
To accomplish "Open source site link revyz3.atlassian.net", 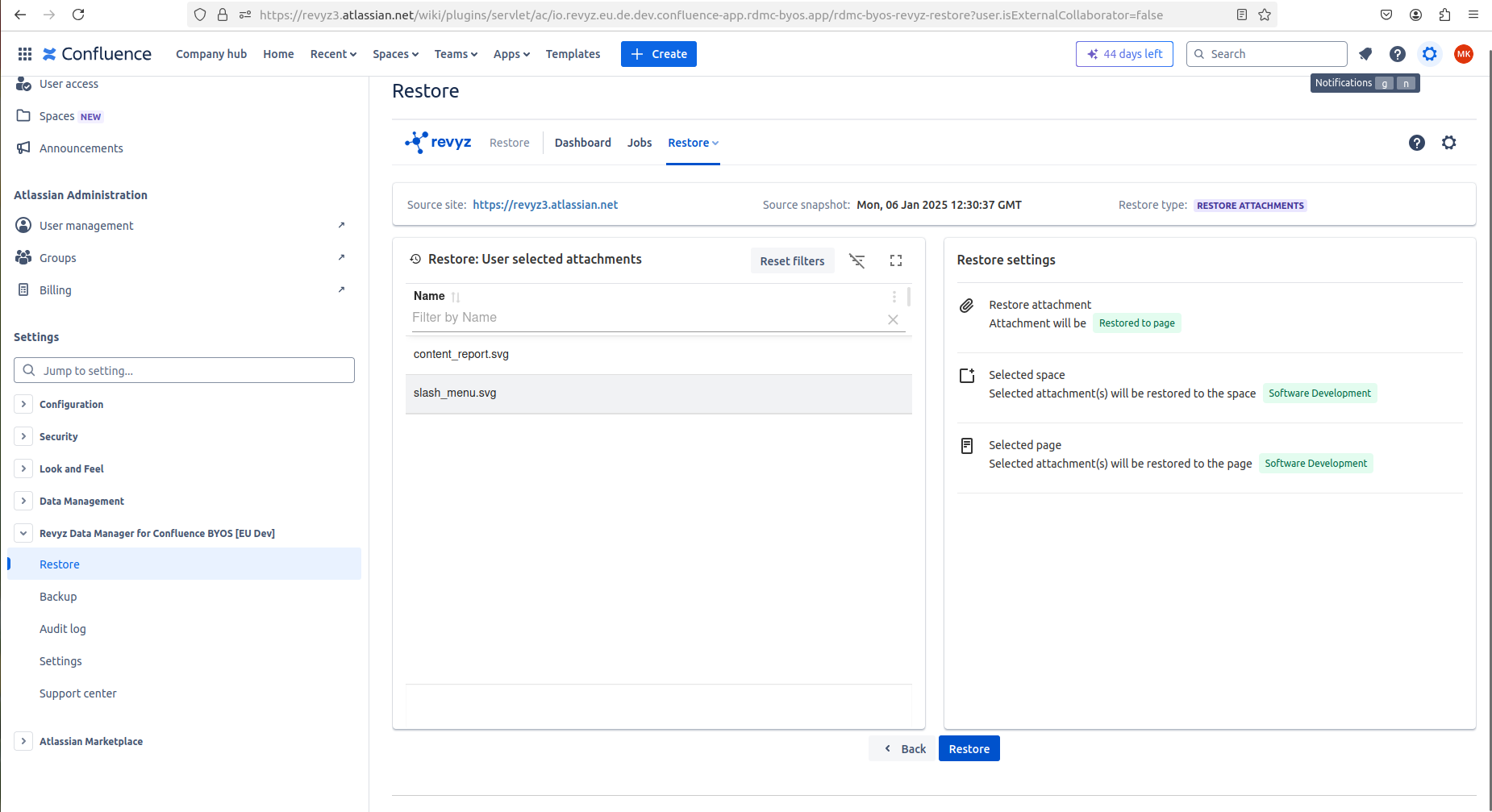I will pos(545,205).
